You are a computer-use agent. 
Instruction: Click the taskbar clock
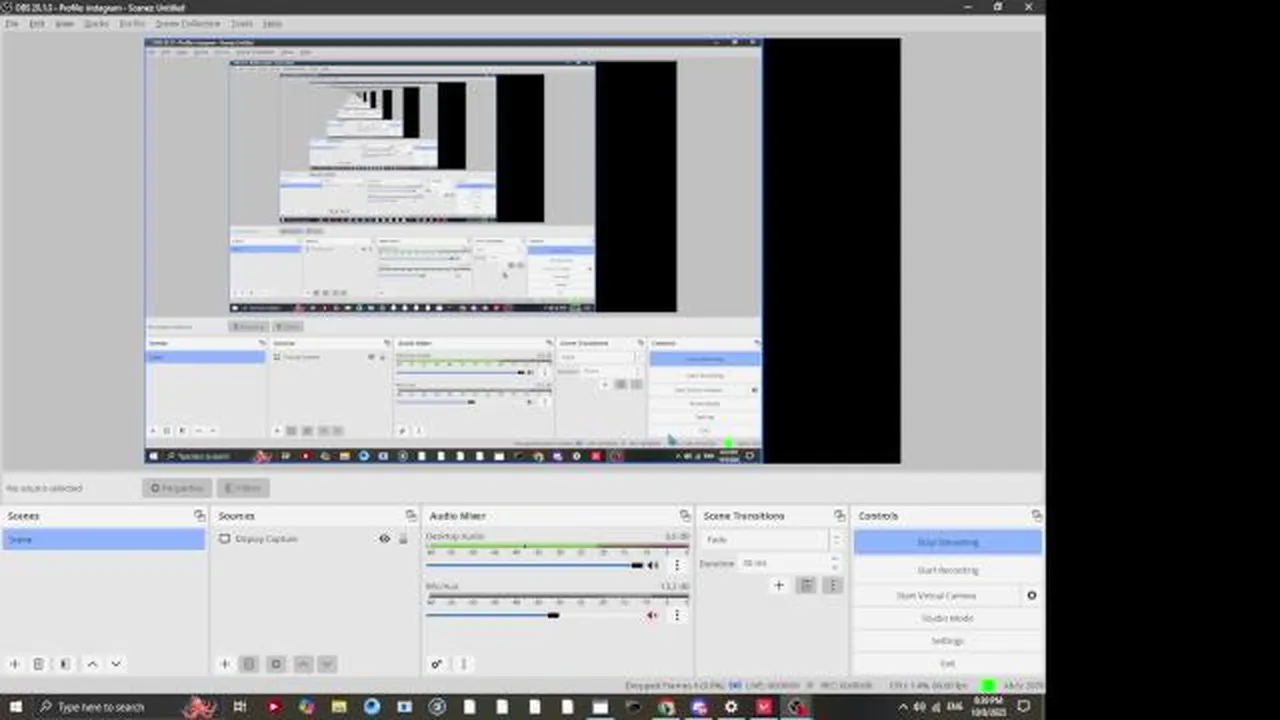click(x=983, y=707)
